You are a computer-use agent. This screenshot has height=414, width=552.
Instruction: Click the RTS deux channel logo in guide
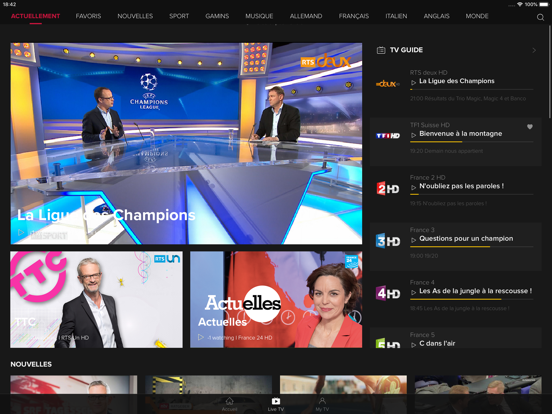[x=388, y=84]
